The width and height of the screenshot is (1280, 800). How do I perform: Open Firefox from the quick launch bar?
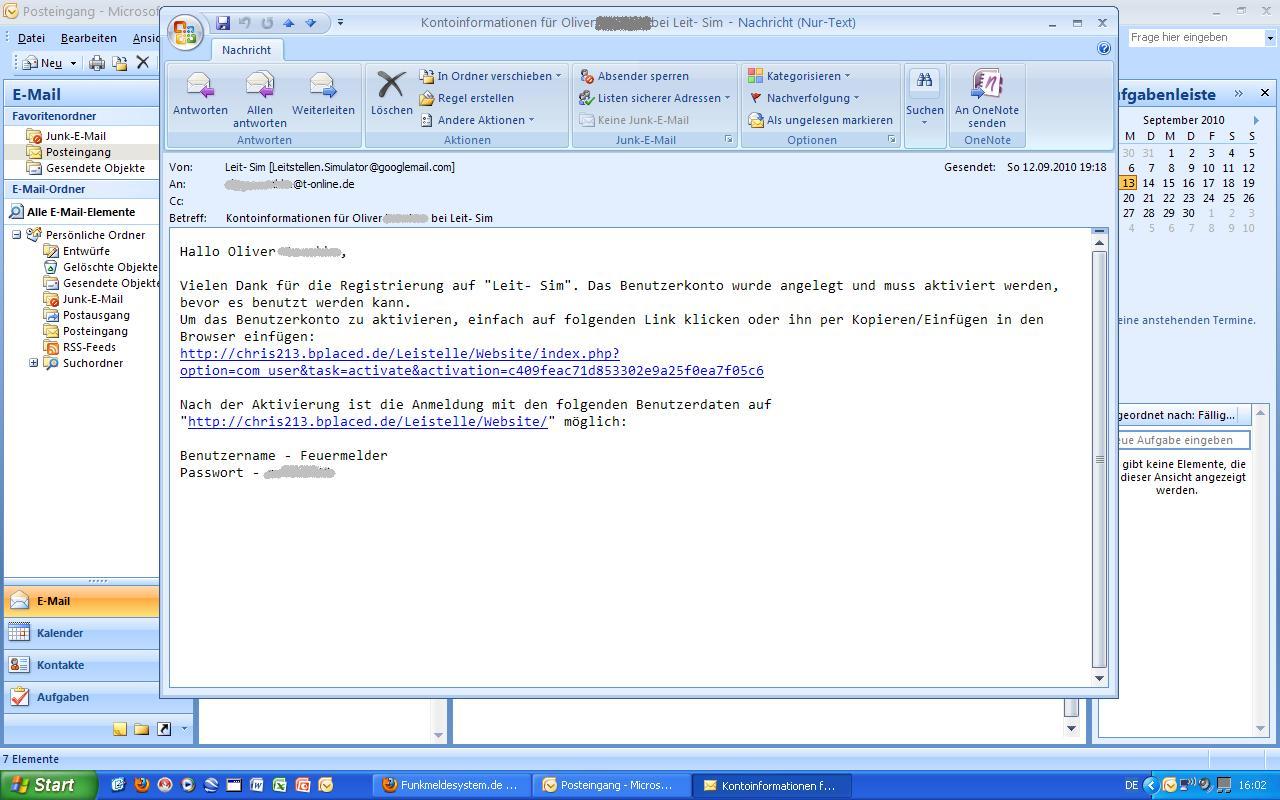coord(141,785)
